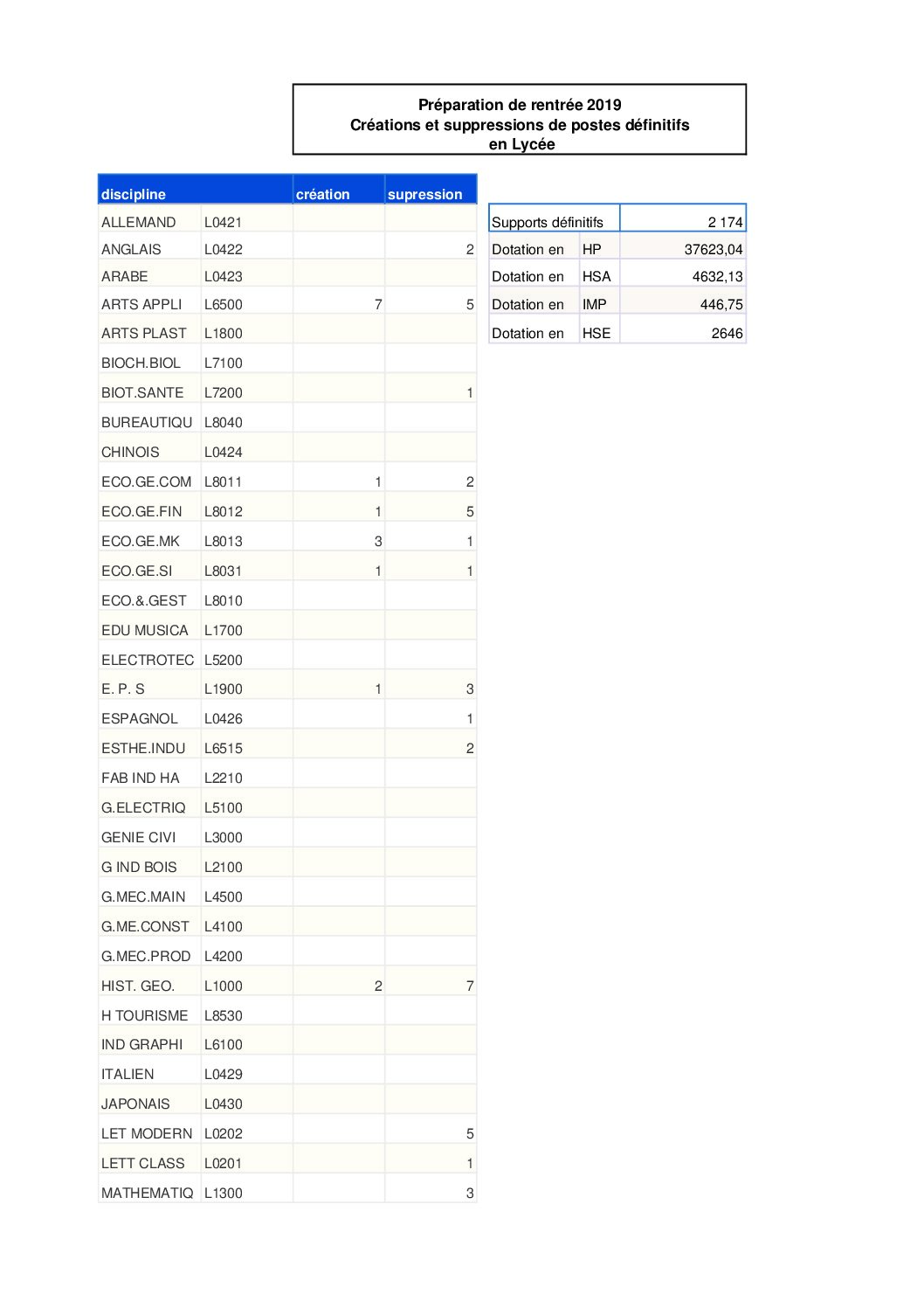Click the 'création' column header
The width and height of the screenshot is (924, 1308).
(339, 189)
